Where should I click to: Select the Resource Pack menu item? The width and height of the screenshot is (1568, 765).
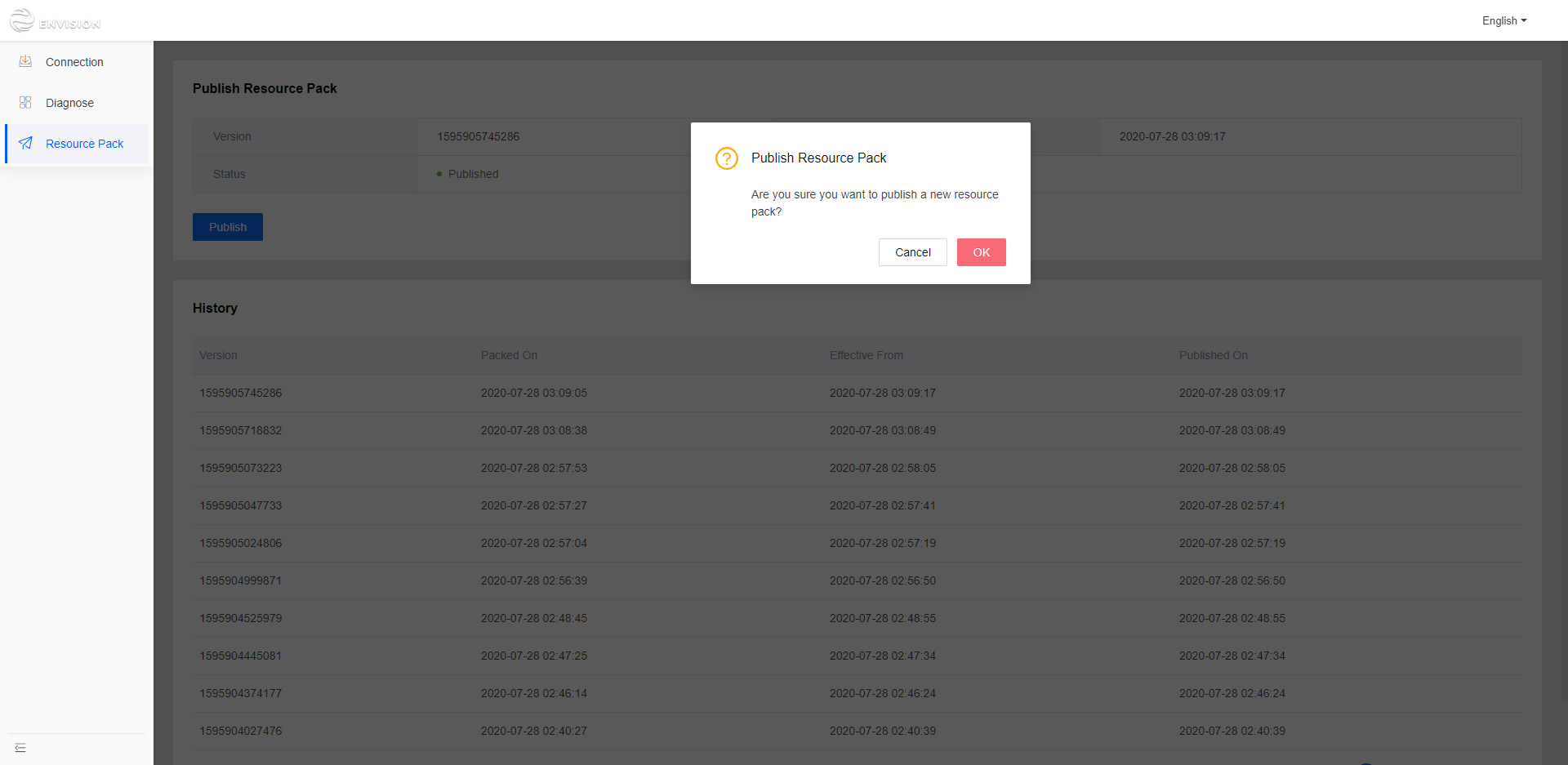tap(84, 144)
